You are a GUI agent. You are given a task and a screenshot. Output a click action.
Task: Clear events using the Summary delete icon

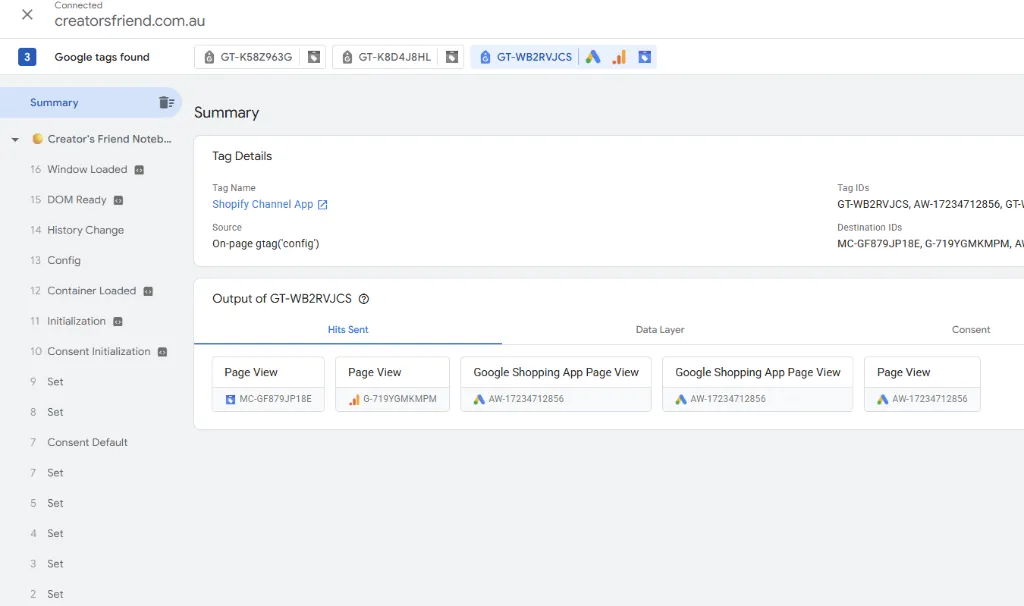167,103
